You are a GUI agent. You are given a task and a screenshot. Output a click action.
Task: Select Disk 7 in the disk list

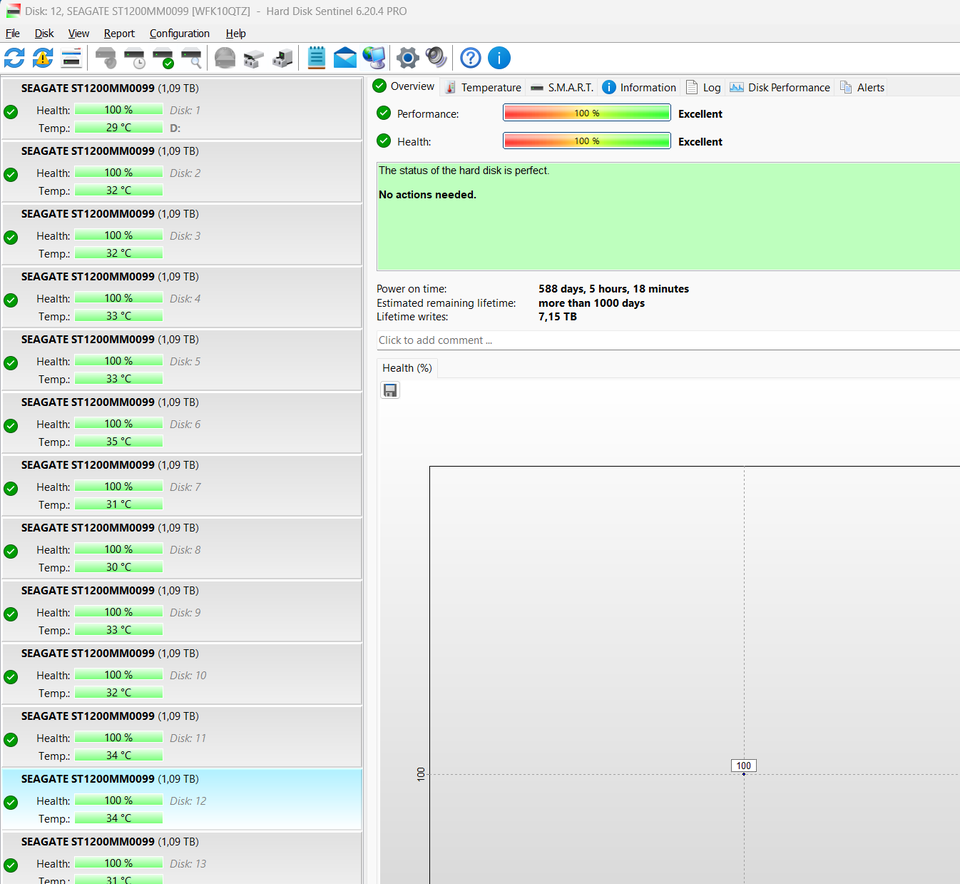182,486
